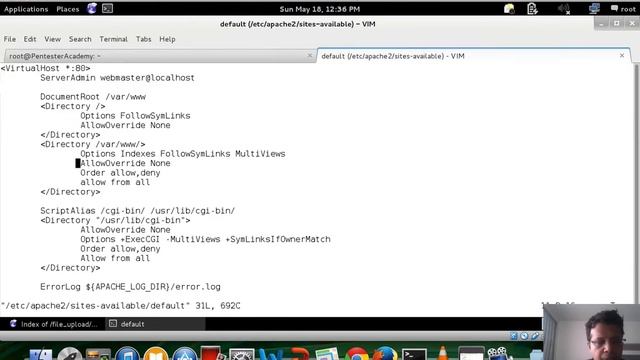
Task: Open the App Store icon in dock
Action: [x=184, y=354]
